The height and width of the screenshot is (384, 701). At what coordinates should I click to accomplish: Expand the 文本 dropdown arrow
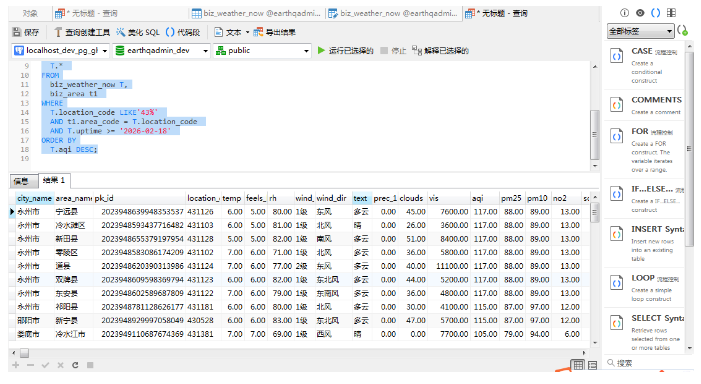pyautogui.click(x=247, y=32)
